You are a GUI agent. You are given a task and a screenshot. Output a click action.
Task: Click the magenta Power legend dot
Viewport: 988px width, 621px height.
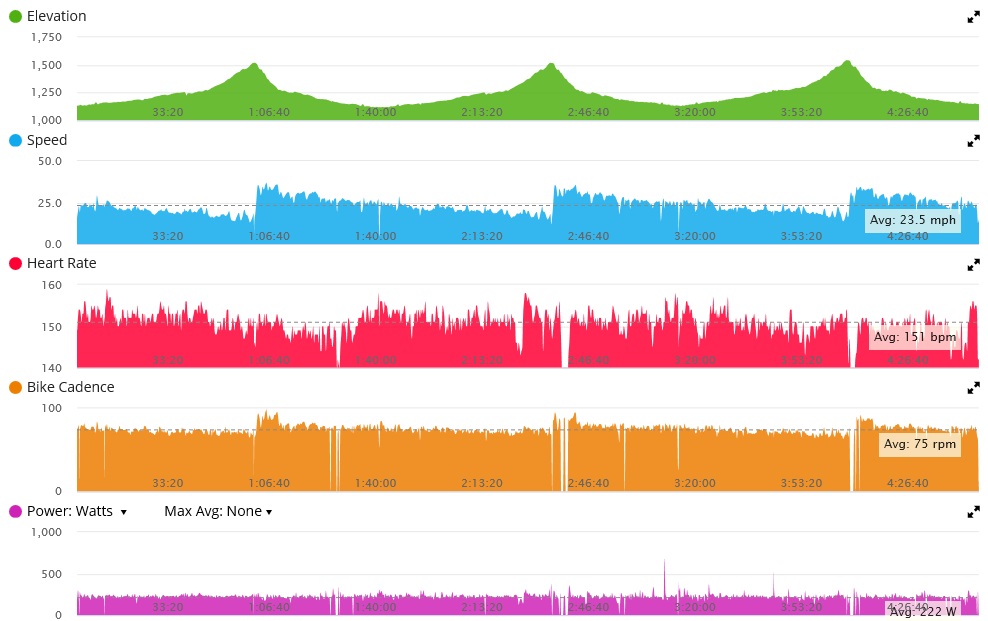pos(15,511)
